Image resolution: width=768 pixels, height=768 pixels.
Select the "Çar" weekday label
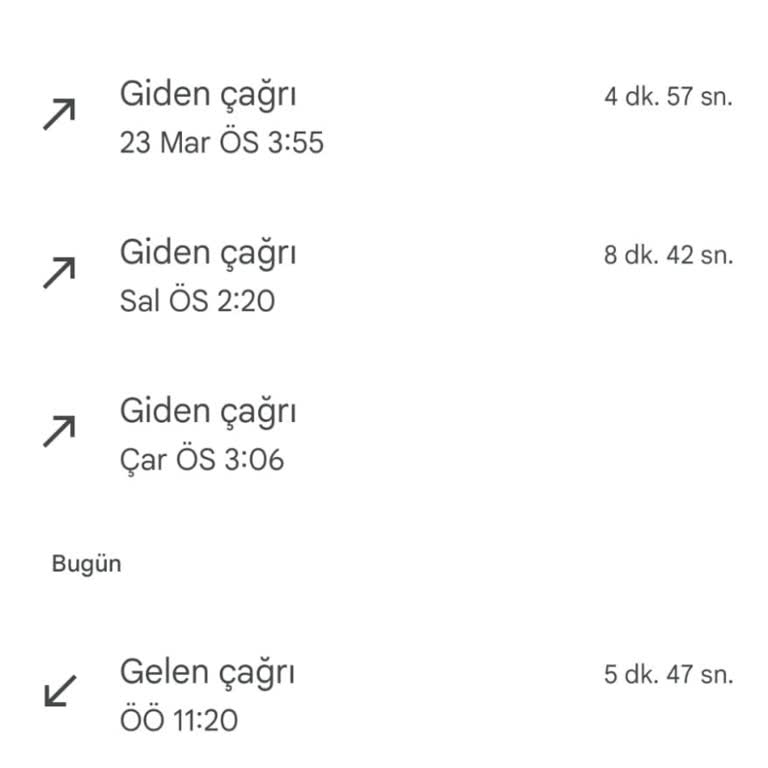coord(143,459)
